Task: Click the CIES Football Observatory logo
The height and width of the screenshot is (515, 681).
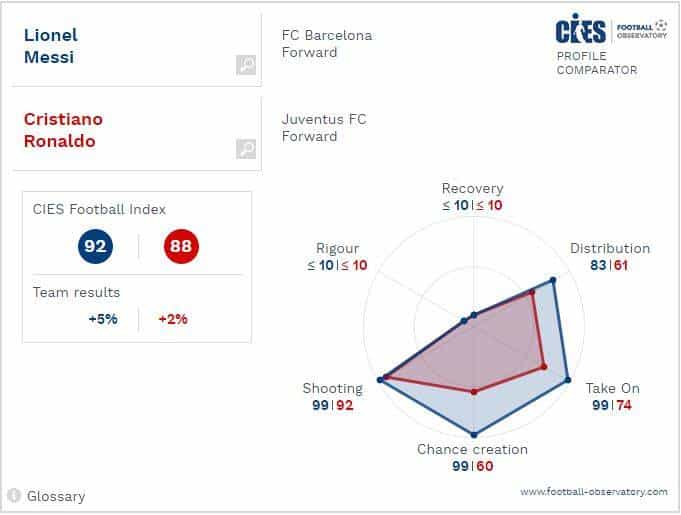Action: (x=611, y=28)
